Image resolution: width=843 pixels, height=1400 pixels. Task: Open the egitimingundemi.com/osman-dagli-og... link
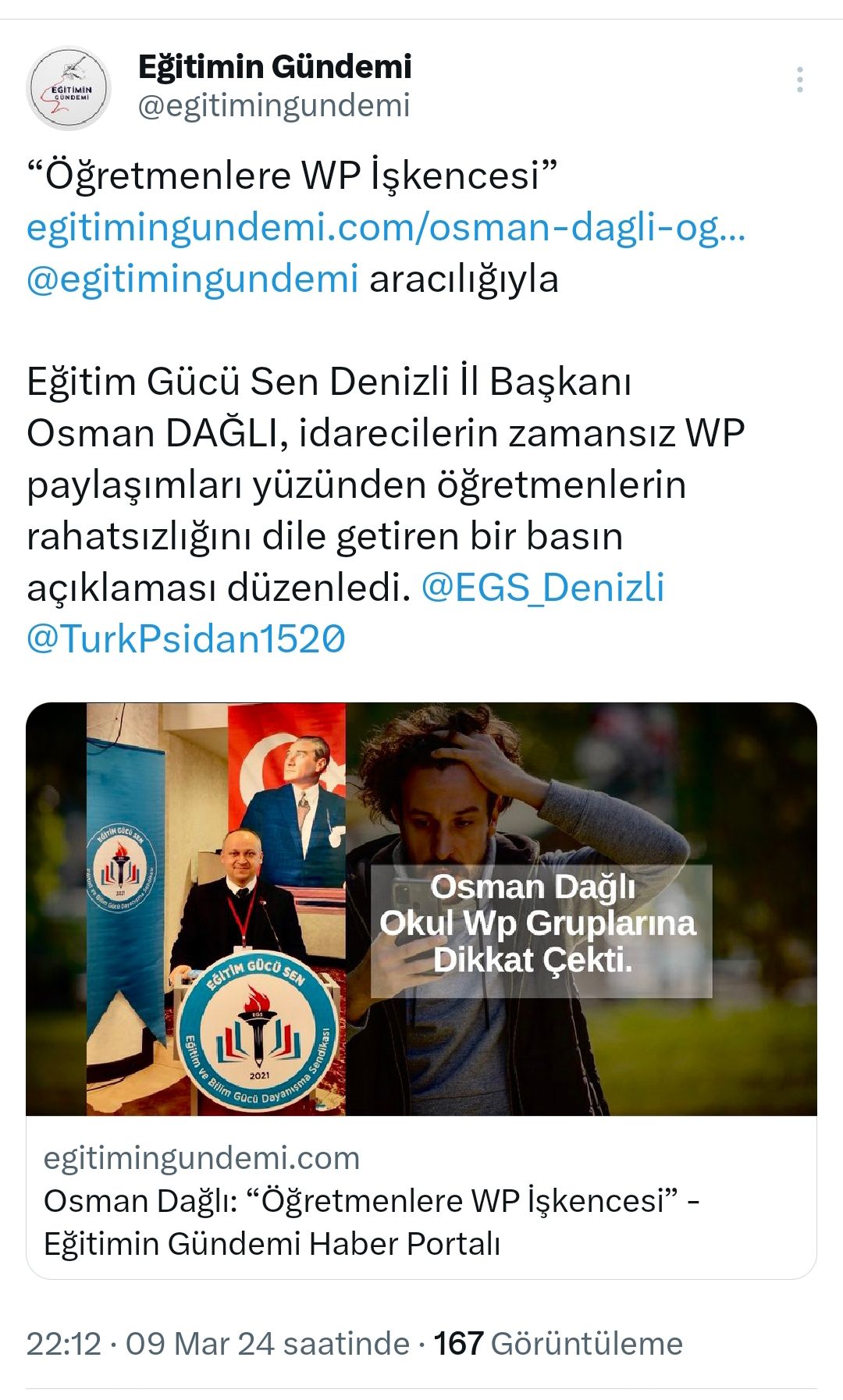(386, 227)
